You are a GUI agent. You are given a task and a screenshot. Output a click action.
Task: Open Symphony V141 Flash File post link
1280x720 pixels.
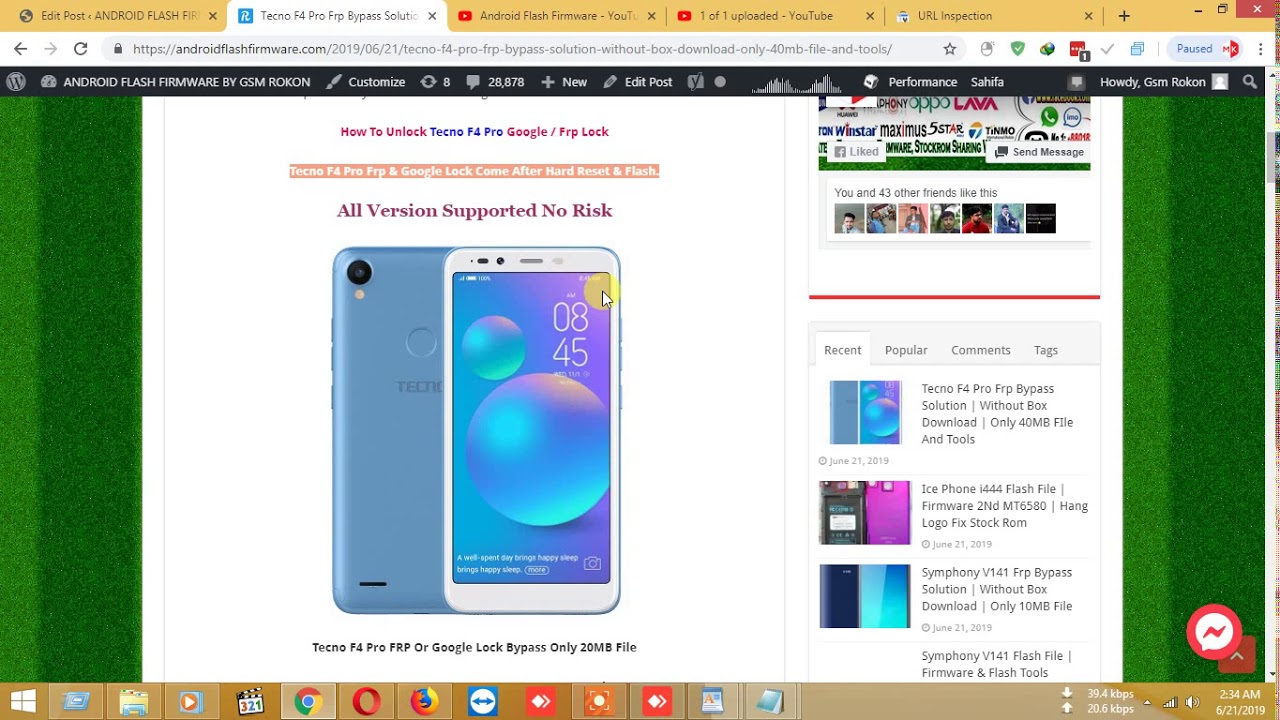[x=997, y=664]
